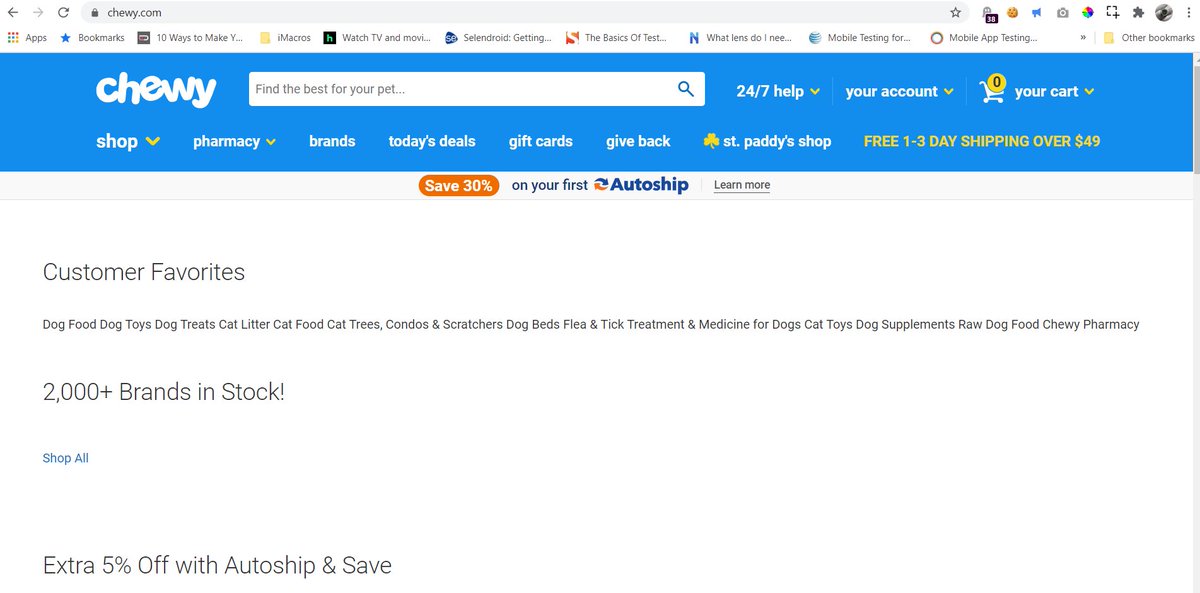
Task: Open the 'Mobile App Testing...' bookmark
Action: pyautogui.click(x=984, y=38)
